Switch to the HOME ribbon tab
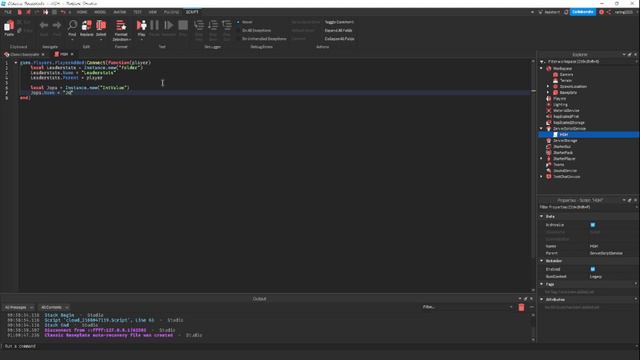The height and width of the screenshot is (360, 640). (x=82, y=12)
